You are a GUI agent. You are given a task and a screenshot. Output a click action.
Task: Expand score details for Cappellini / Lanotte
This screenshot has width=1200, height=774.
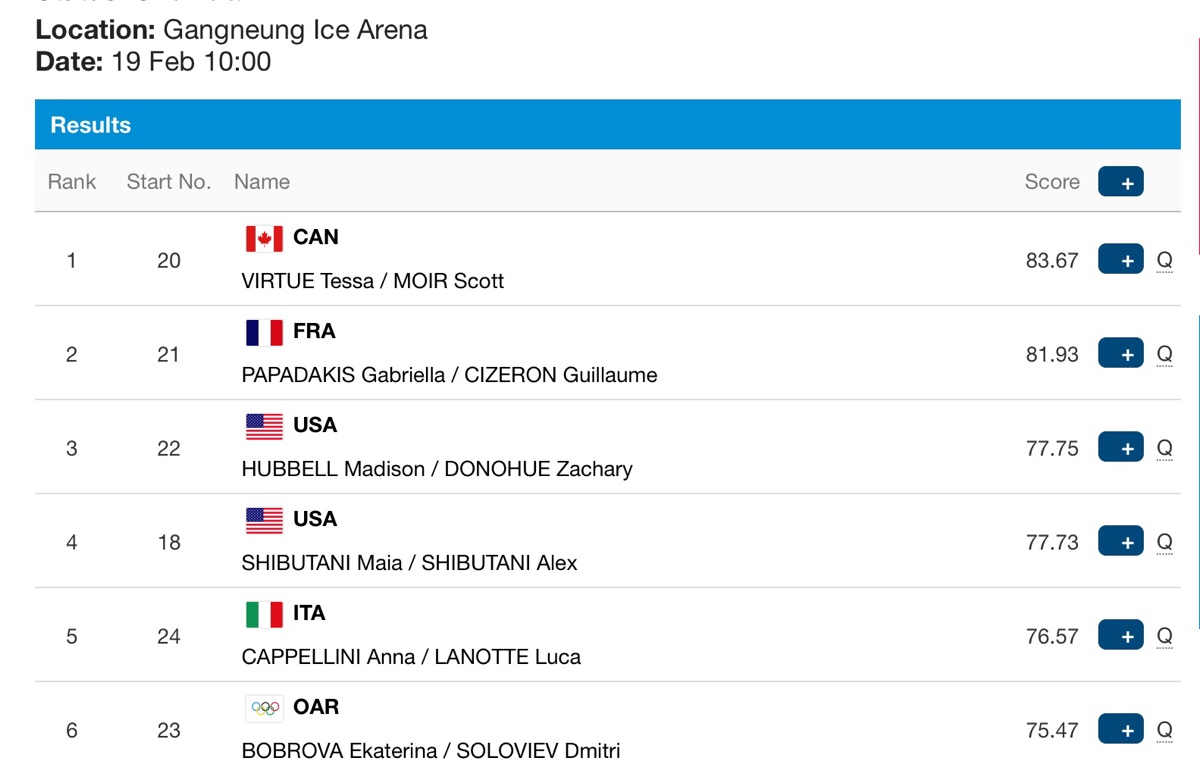tap(1120, 636)
